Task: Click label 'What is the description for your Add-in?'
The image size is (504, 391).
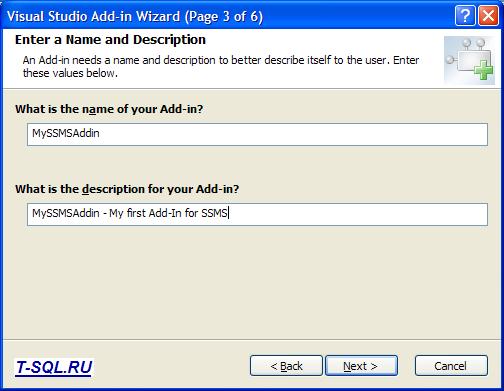Action: (127, 189)
